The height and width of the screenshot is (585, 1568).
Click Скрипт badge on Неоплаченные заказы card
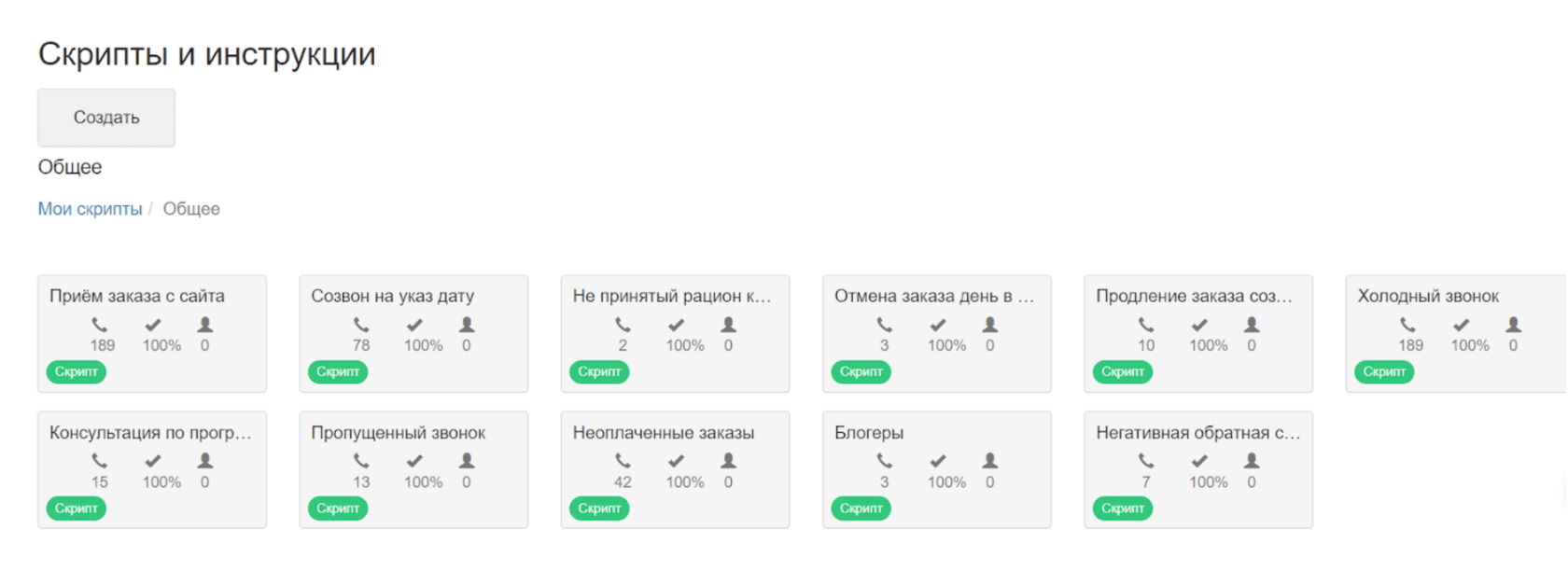pos(599,508)
